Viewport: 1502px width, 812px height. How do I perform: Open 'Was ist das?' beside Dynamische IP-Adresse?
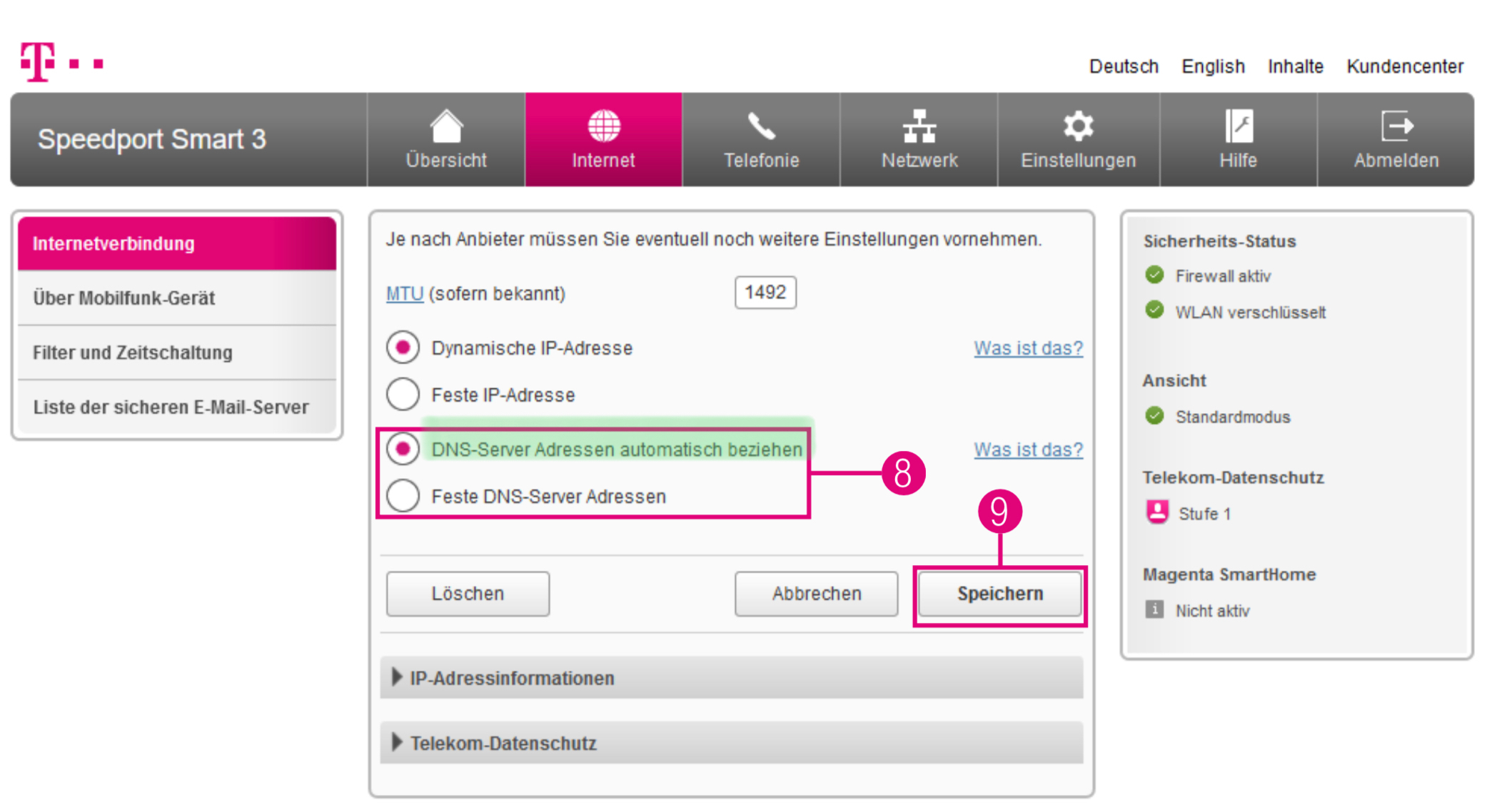1028,348
